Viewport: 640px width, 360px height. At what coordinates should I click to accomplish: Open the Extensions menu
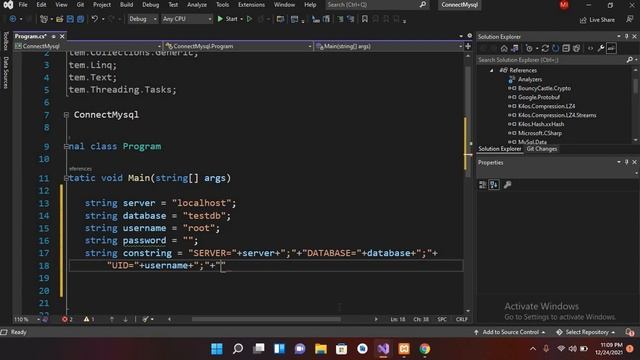251,4
